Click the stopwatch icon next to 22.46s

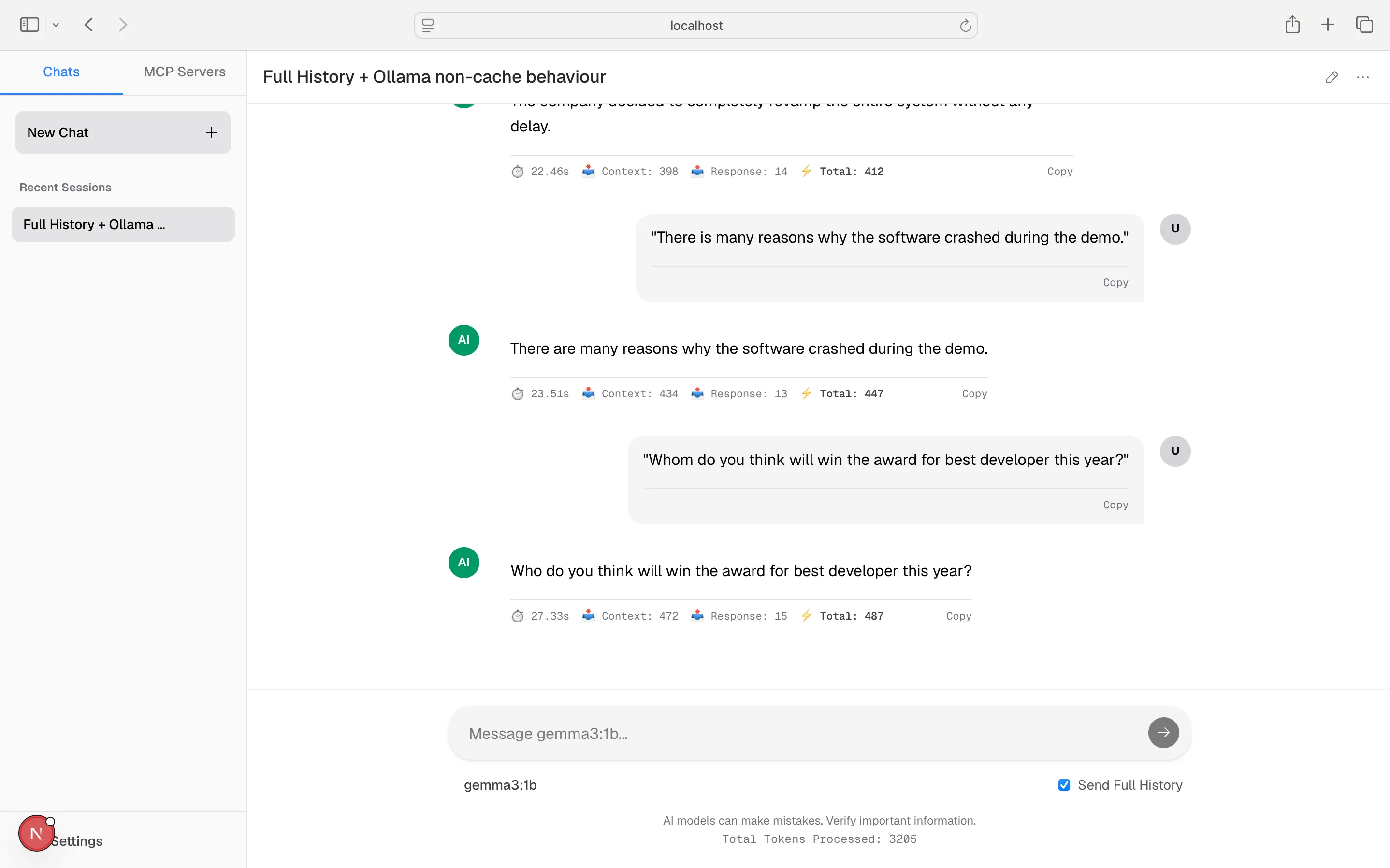coord(518,171)
